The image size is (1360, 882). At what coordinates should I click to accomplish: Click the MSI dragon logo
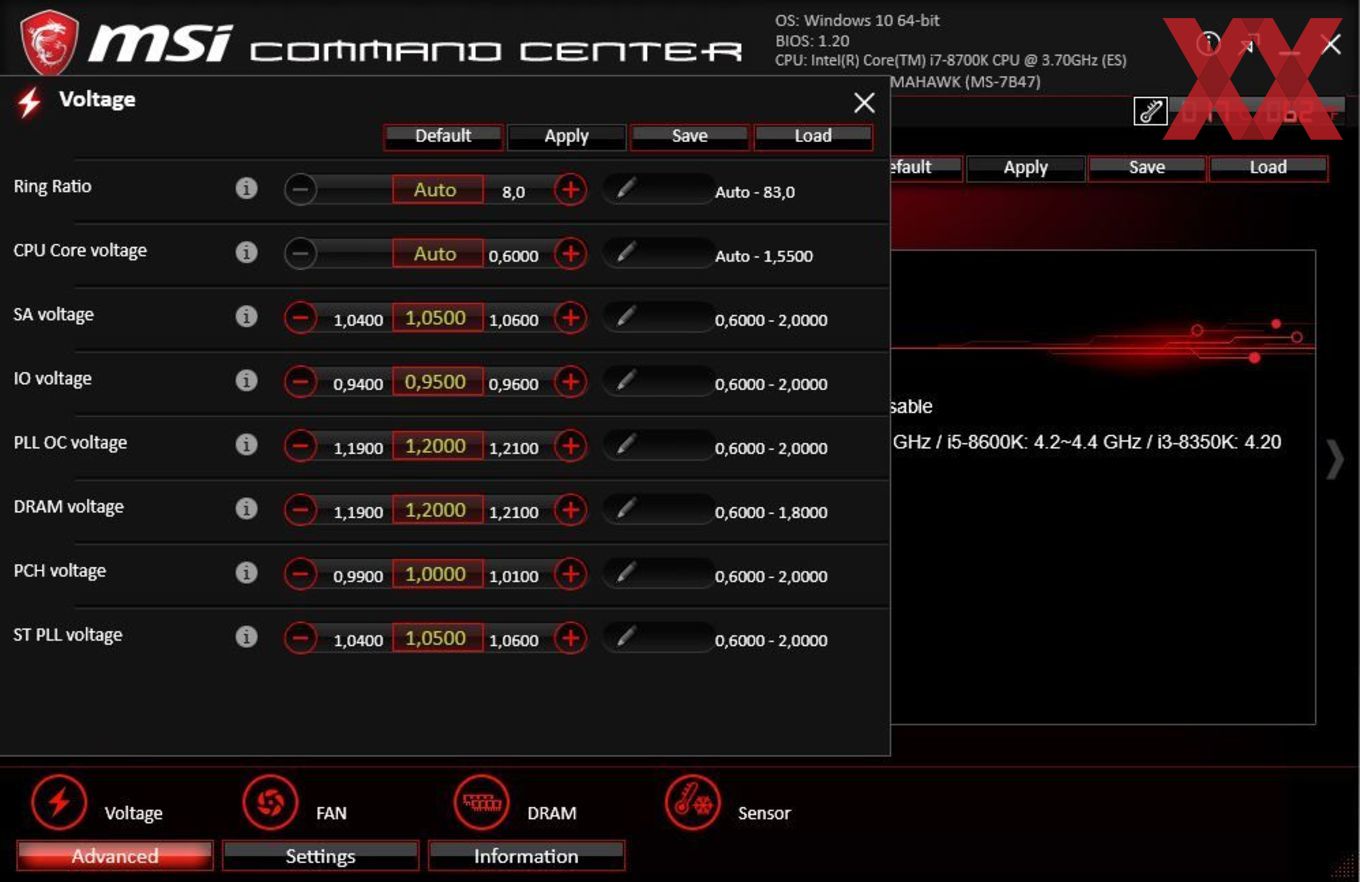[x=49, y=41]
